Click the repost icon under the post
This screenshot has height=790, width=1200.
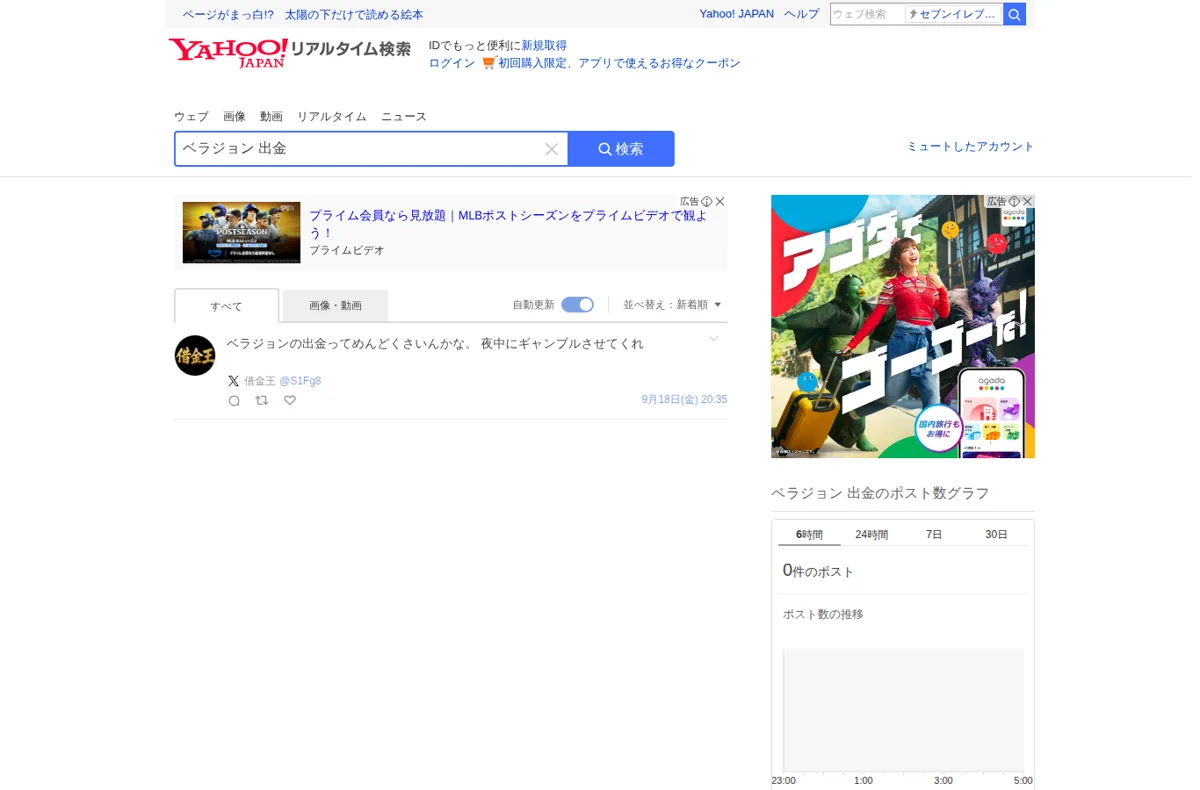point(262,400)
